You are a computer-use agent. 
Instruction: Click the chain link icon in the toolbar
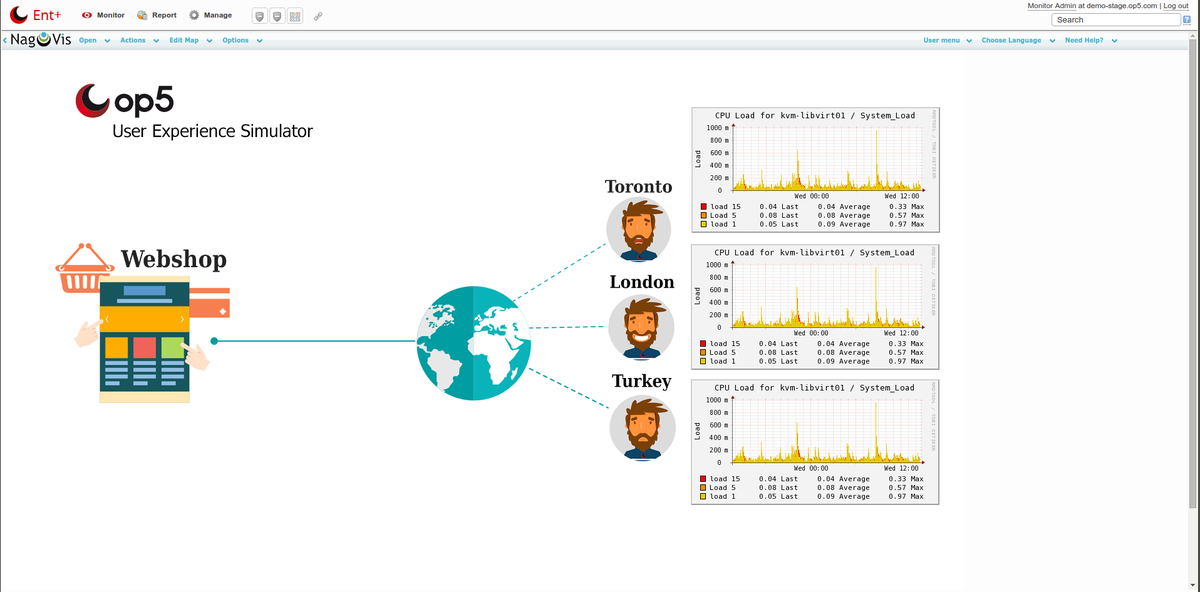318,16
